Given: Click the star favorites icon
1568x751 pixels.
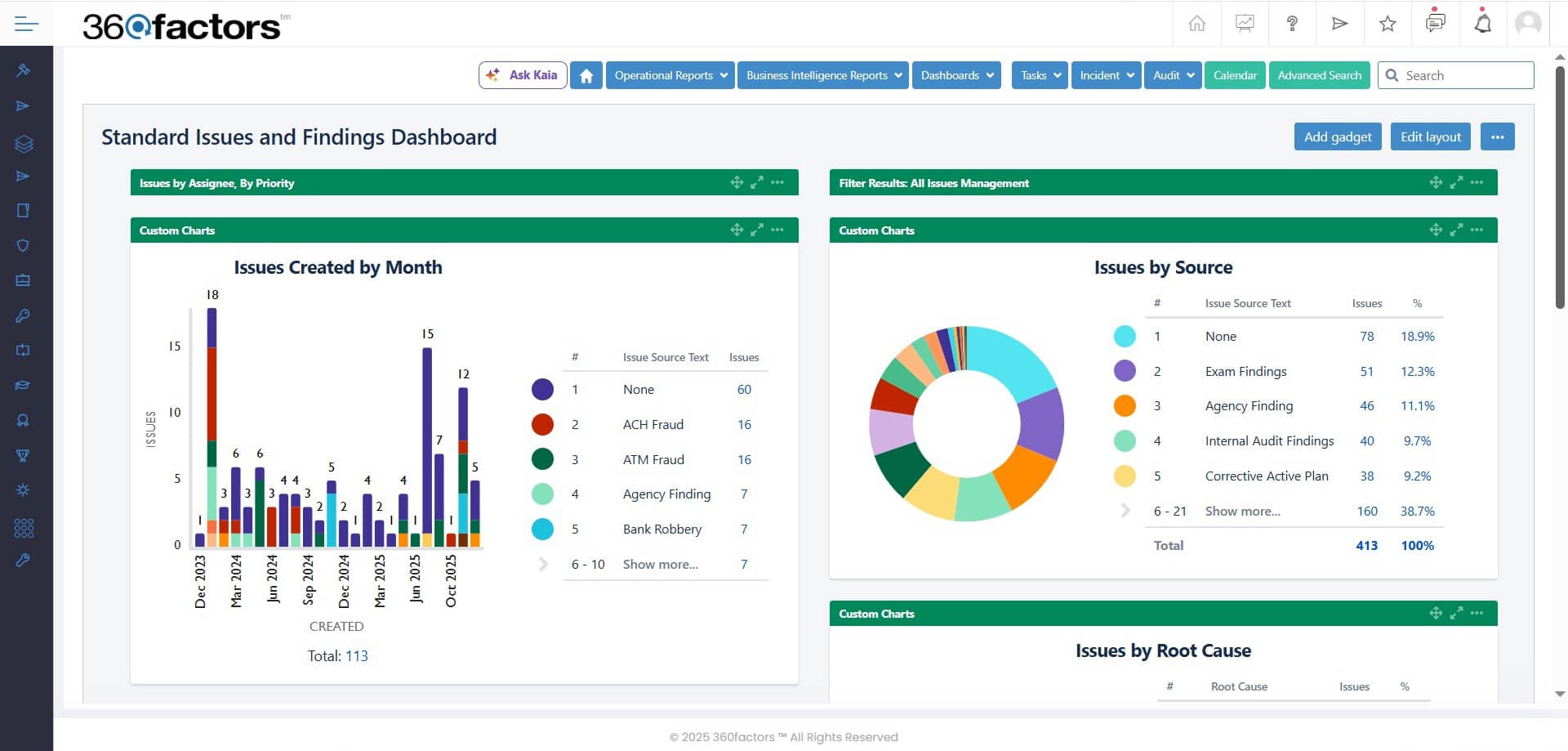Looking at the screenshot, I should pos(1388,24).
